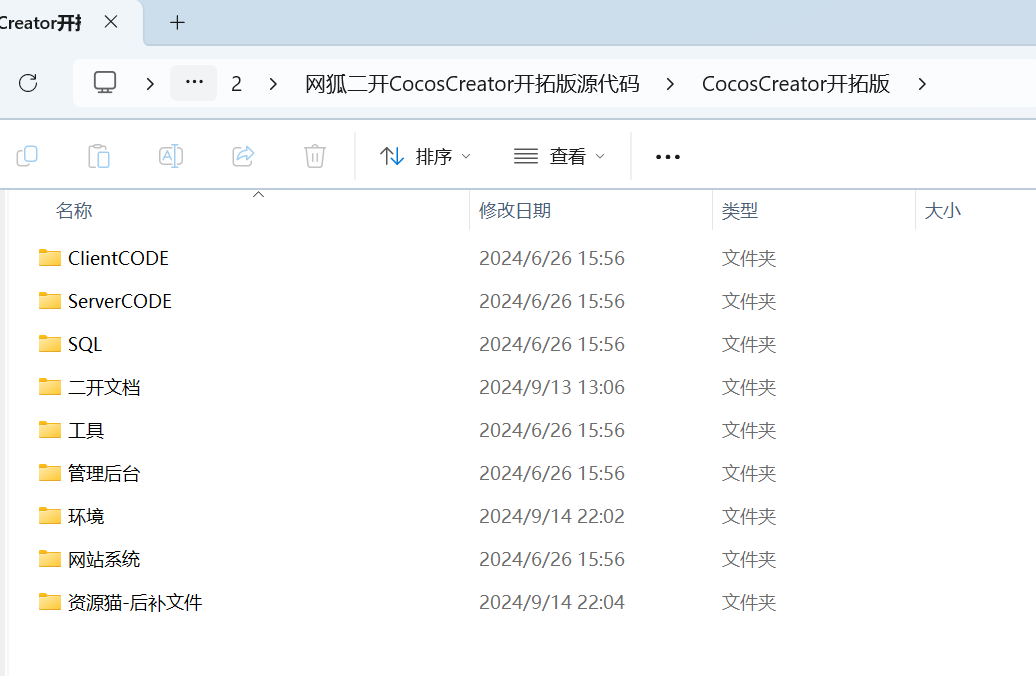1036x676 pixels.
Task: Select 环境 folder name
Action: [x=86, y=516]
